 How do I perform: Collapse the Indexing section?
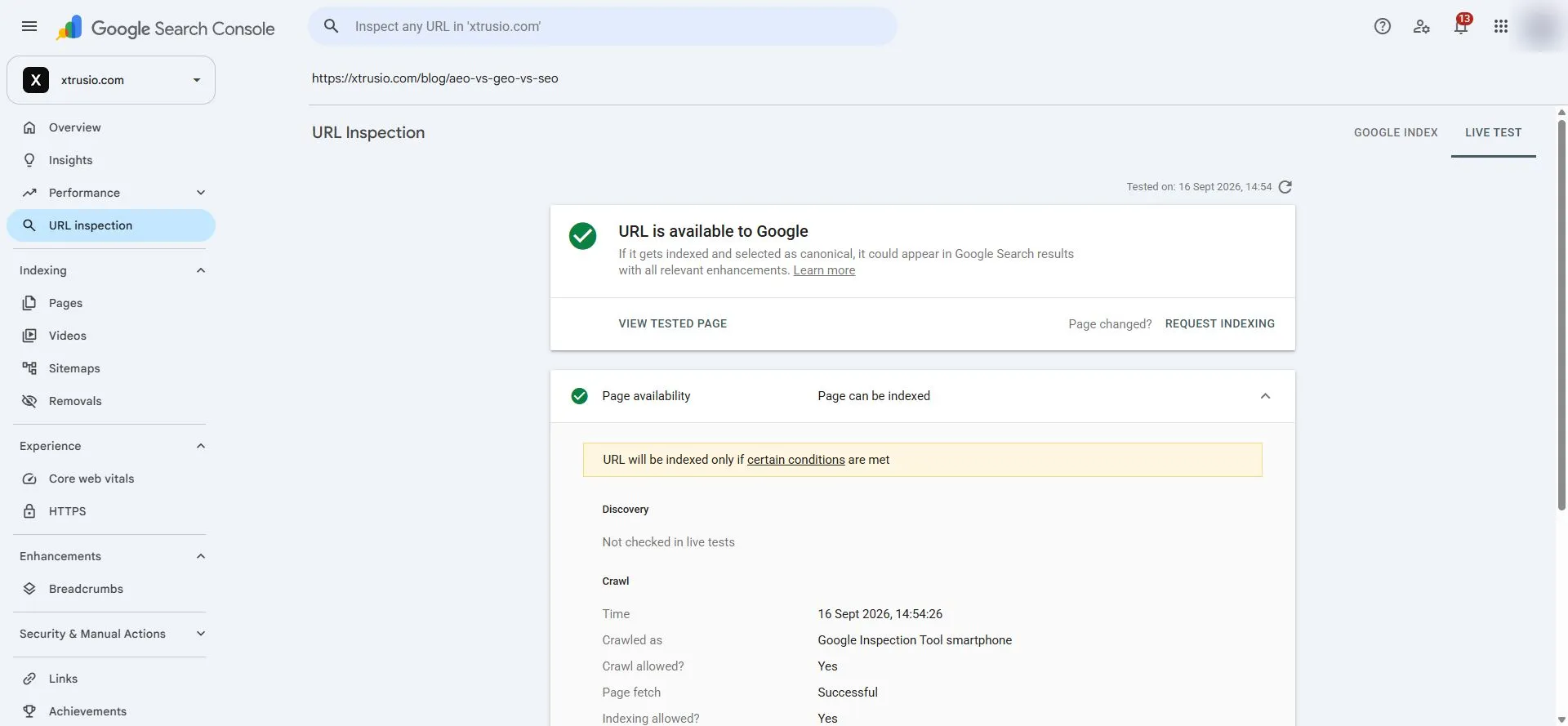(201, 270)
